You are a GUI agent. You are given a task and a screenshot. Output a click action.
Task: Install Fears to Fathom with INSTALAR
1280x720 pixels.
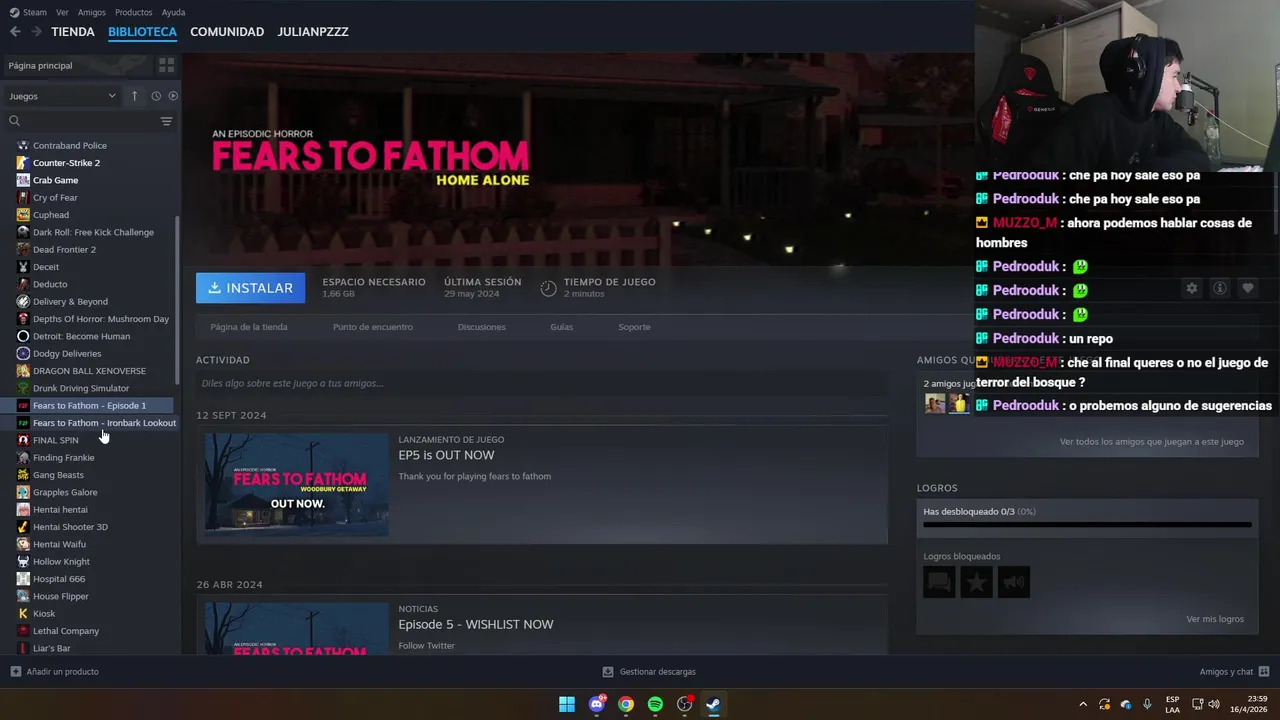point(251,288)
